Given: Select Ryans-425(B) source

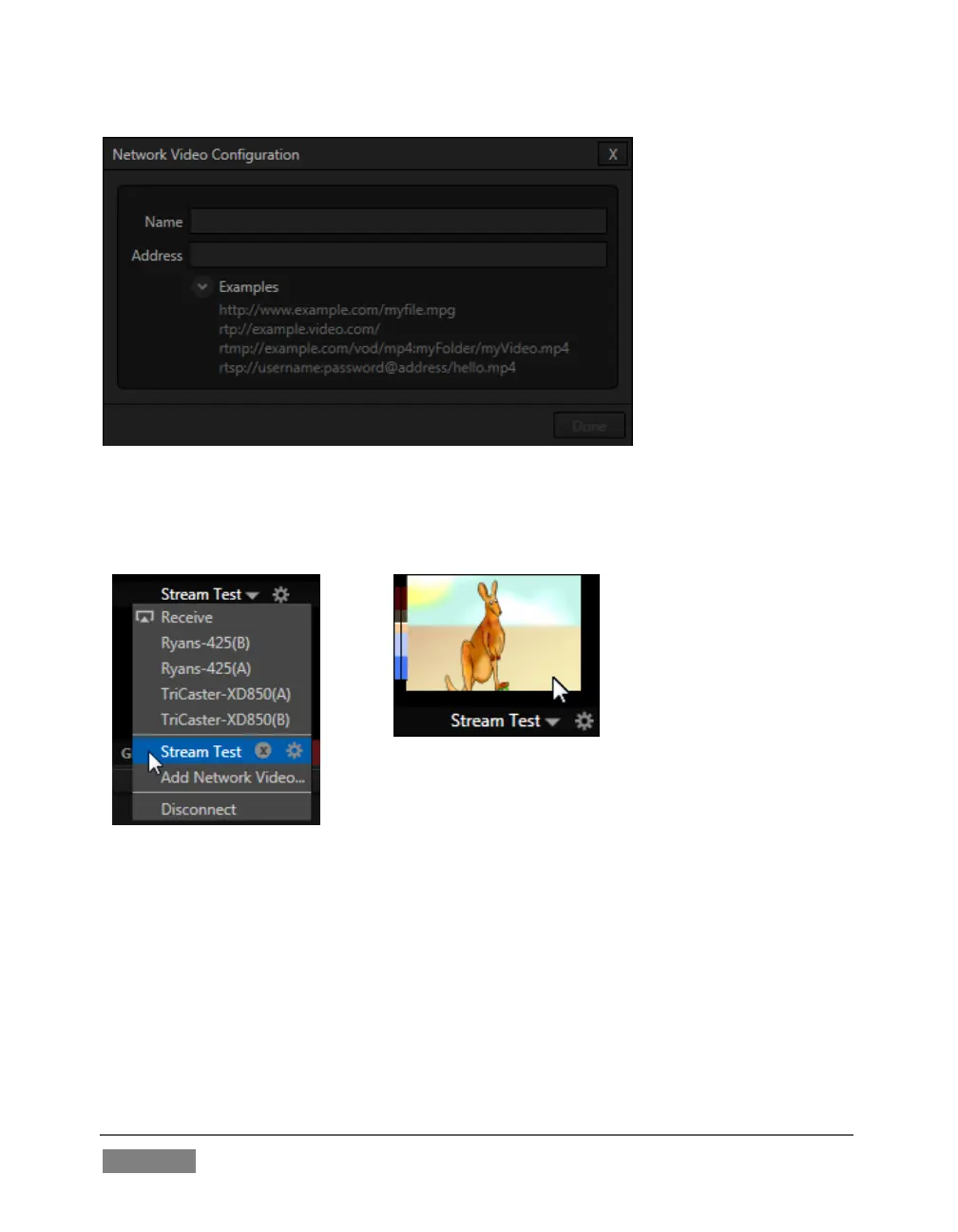Looking at the screenshot, I should (x=221, y=643).
